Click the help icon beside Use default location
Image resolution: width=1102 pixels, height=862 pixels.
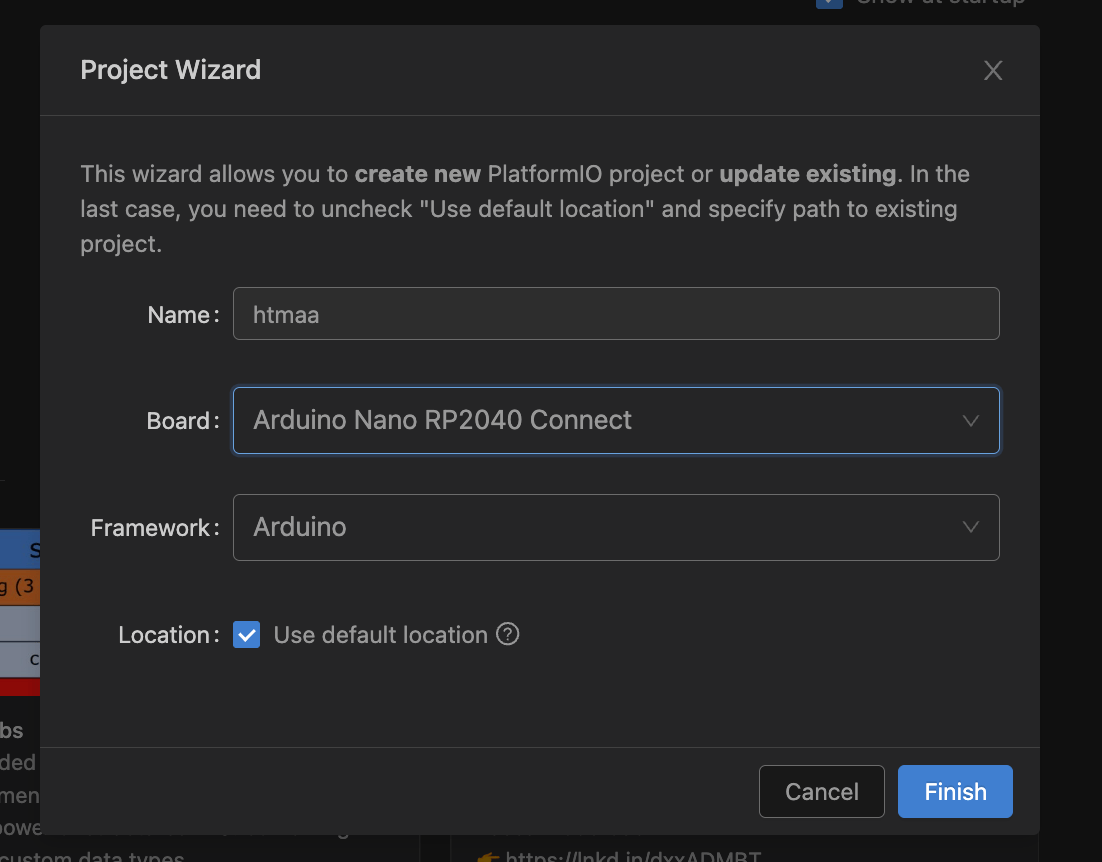tap(508, 635)
